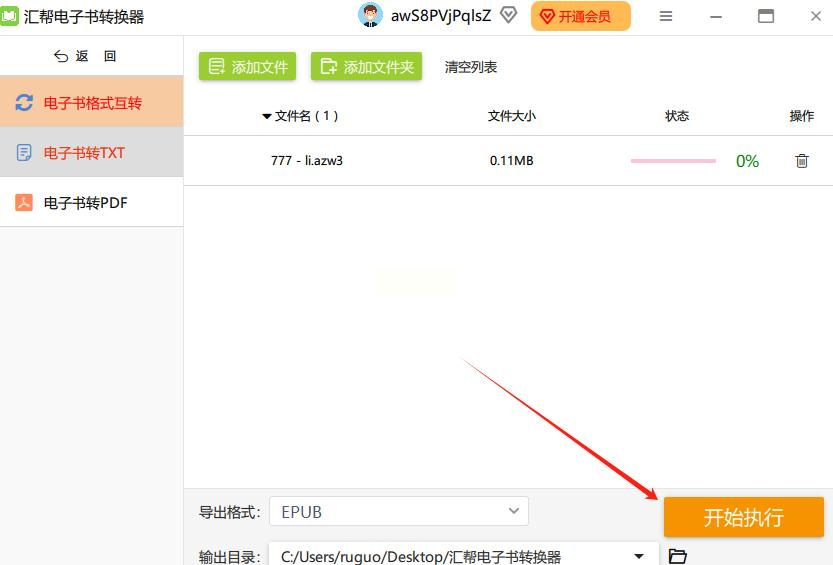Select the file name 777 - li.azw3
Screen dimensions: 833x565
(307, 160)
